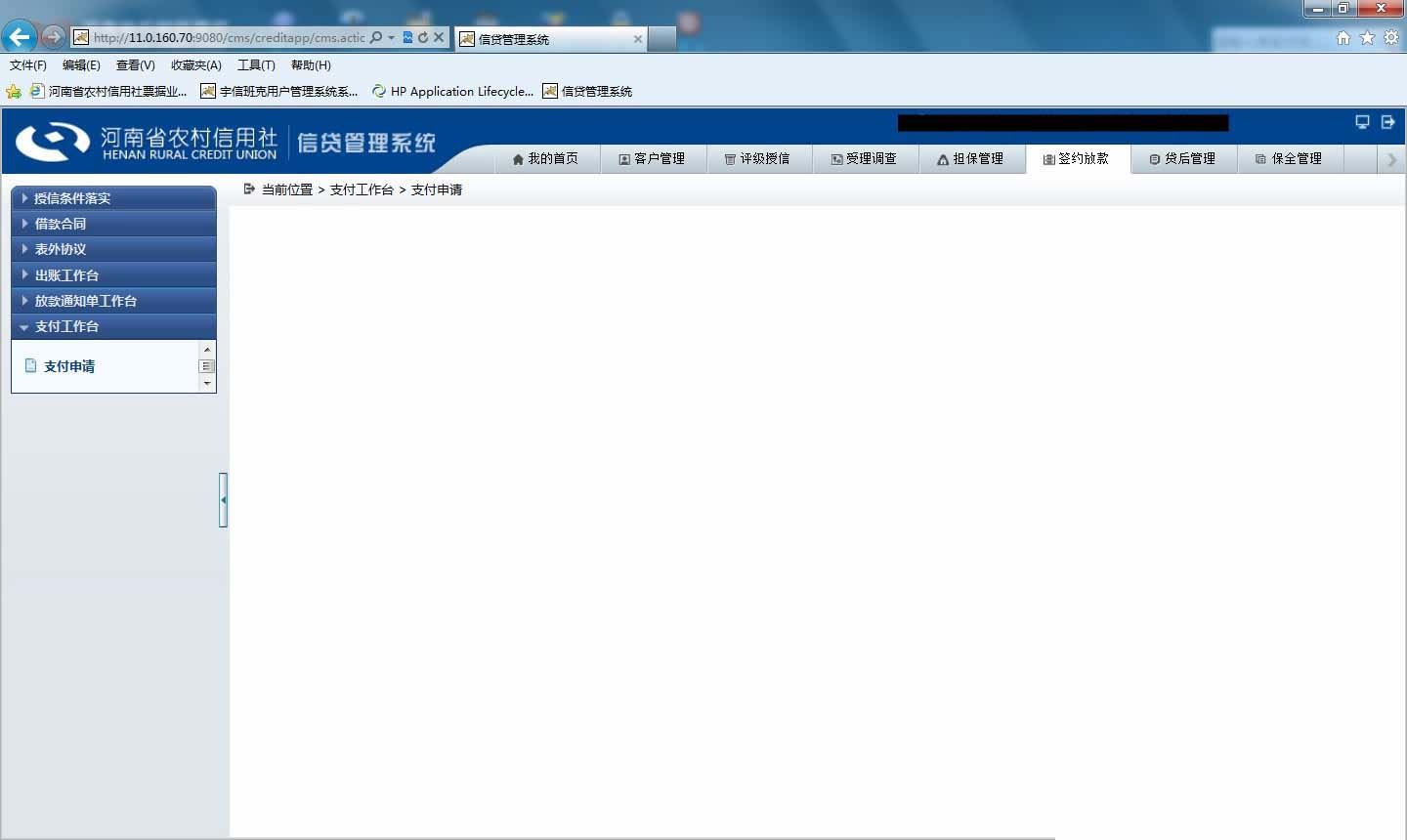This screenshot has width=1407, height=840.
Task: Switch to the 评级授信 tab
Action: pos(758,158)
